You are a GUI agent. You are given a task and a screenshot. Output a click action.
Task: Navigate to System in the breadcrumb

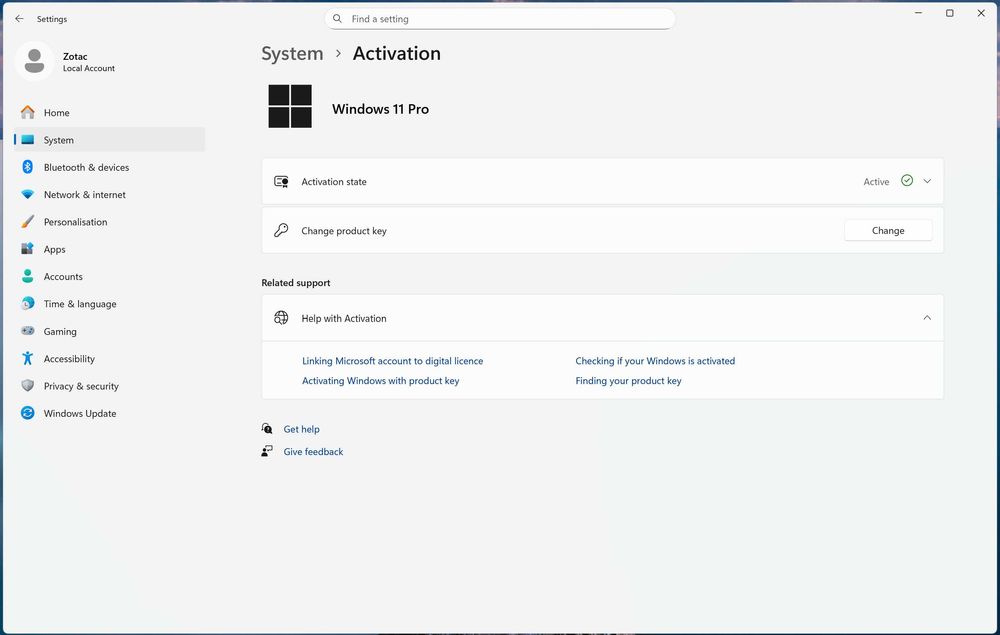[292, 54]
